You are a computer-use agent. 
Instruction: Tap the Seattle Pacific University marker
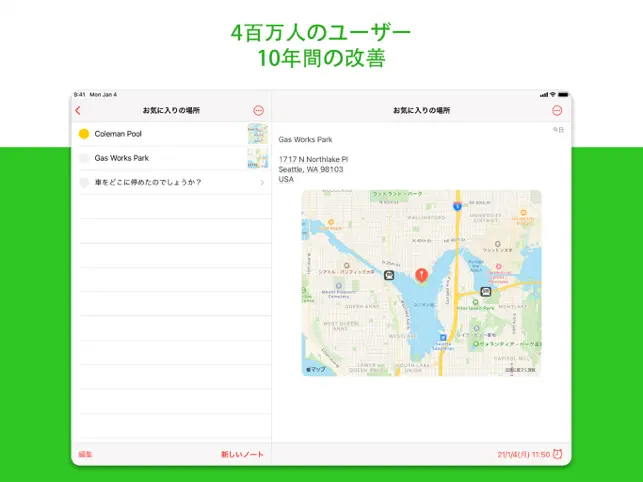tap(347, 266)
